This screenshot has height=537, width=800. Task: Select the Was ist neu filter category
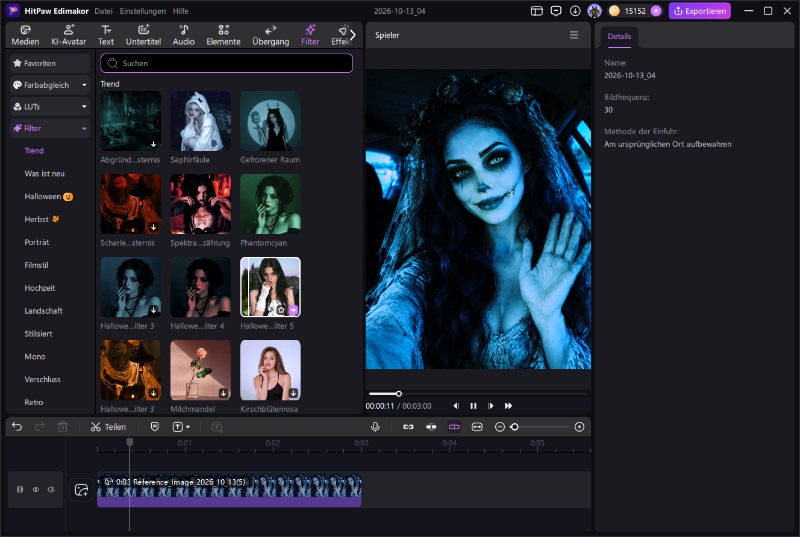point(44,173)
